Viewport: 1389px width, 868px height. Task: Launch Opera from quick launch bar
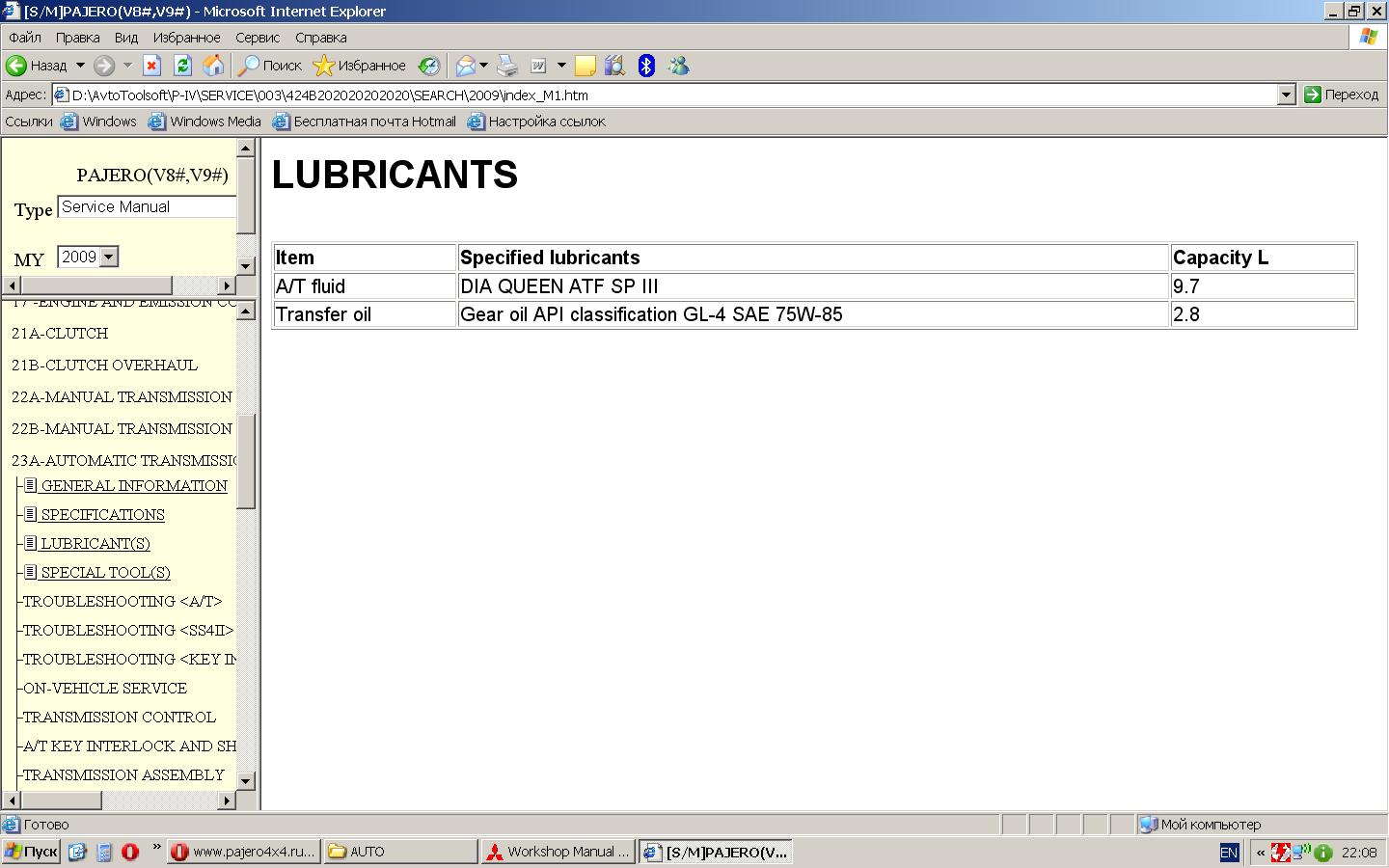(x=130, y=852)
